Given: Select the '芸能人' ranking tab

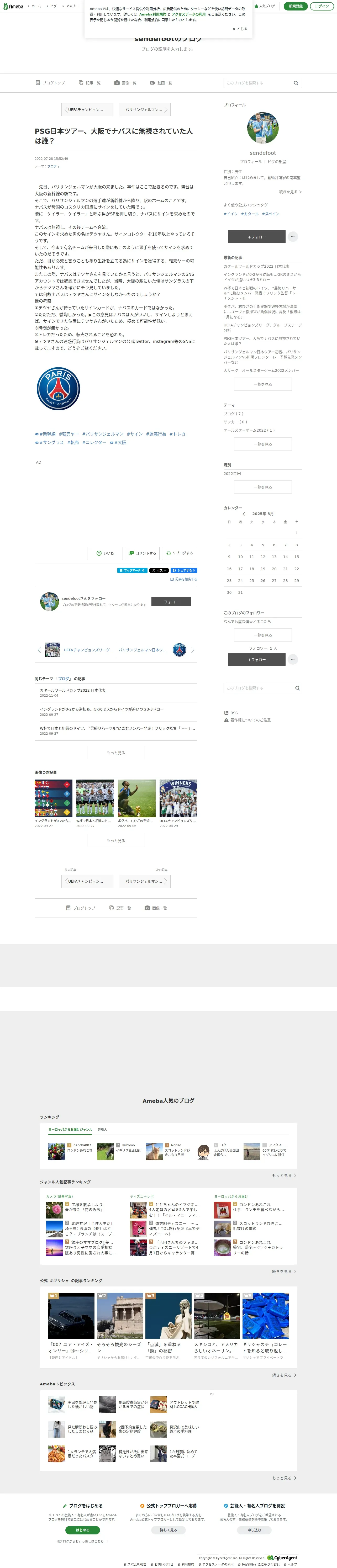Looking at the screenshot, I should [x=102, y=1130].
